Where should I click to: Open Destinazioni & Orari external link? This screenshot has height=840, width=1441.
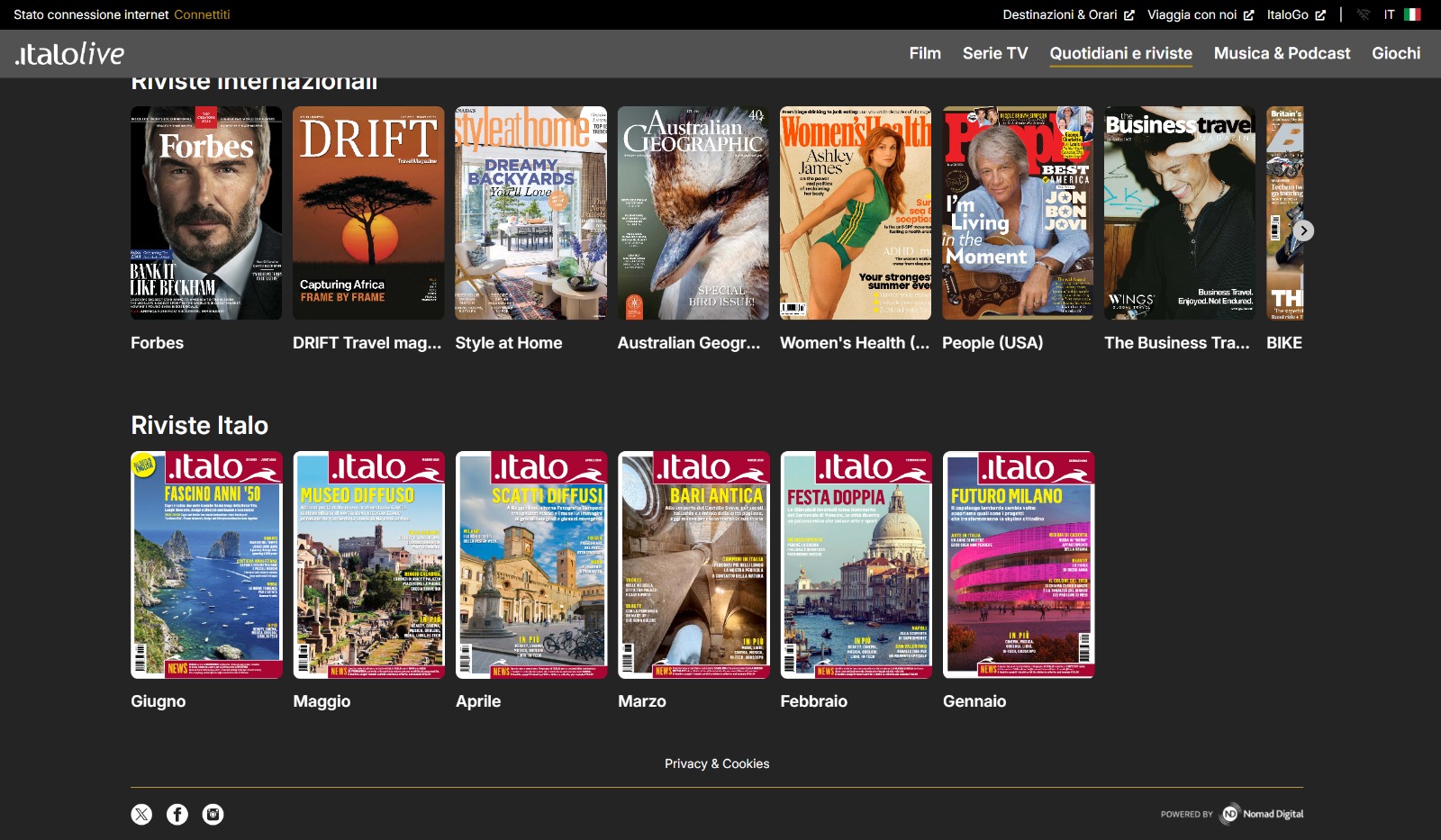pyautogui.click(x=1068, y=14)
